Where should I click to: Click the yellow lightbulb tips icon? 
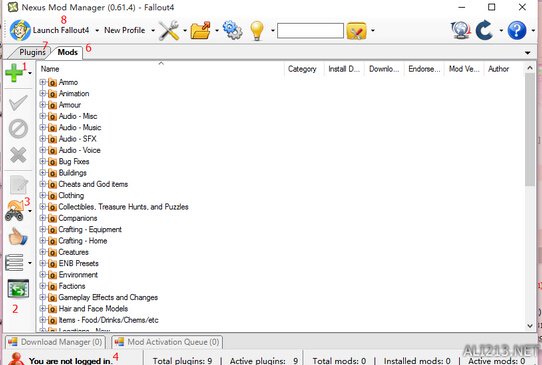[257, 30]
